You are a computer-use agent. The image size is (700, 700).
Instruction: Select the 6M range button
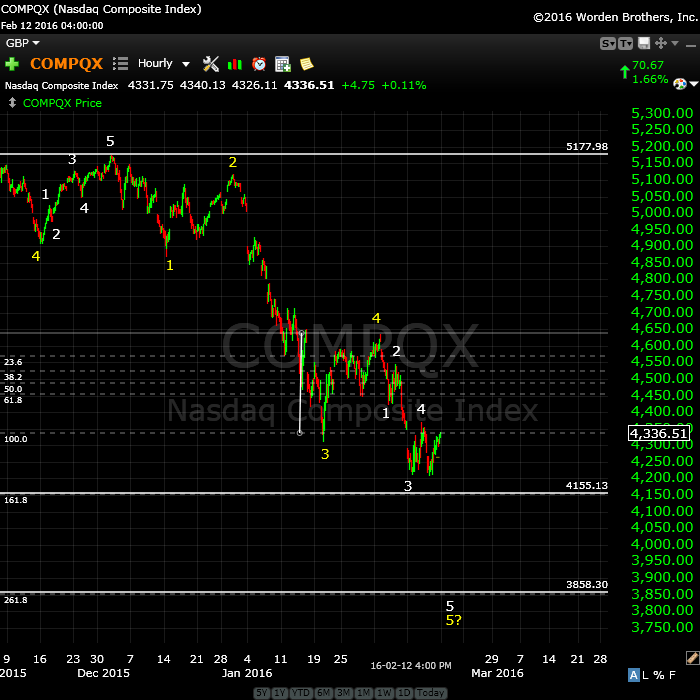[x=323, y=692]
